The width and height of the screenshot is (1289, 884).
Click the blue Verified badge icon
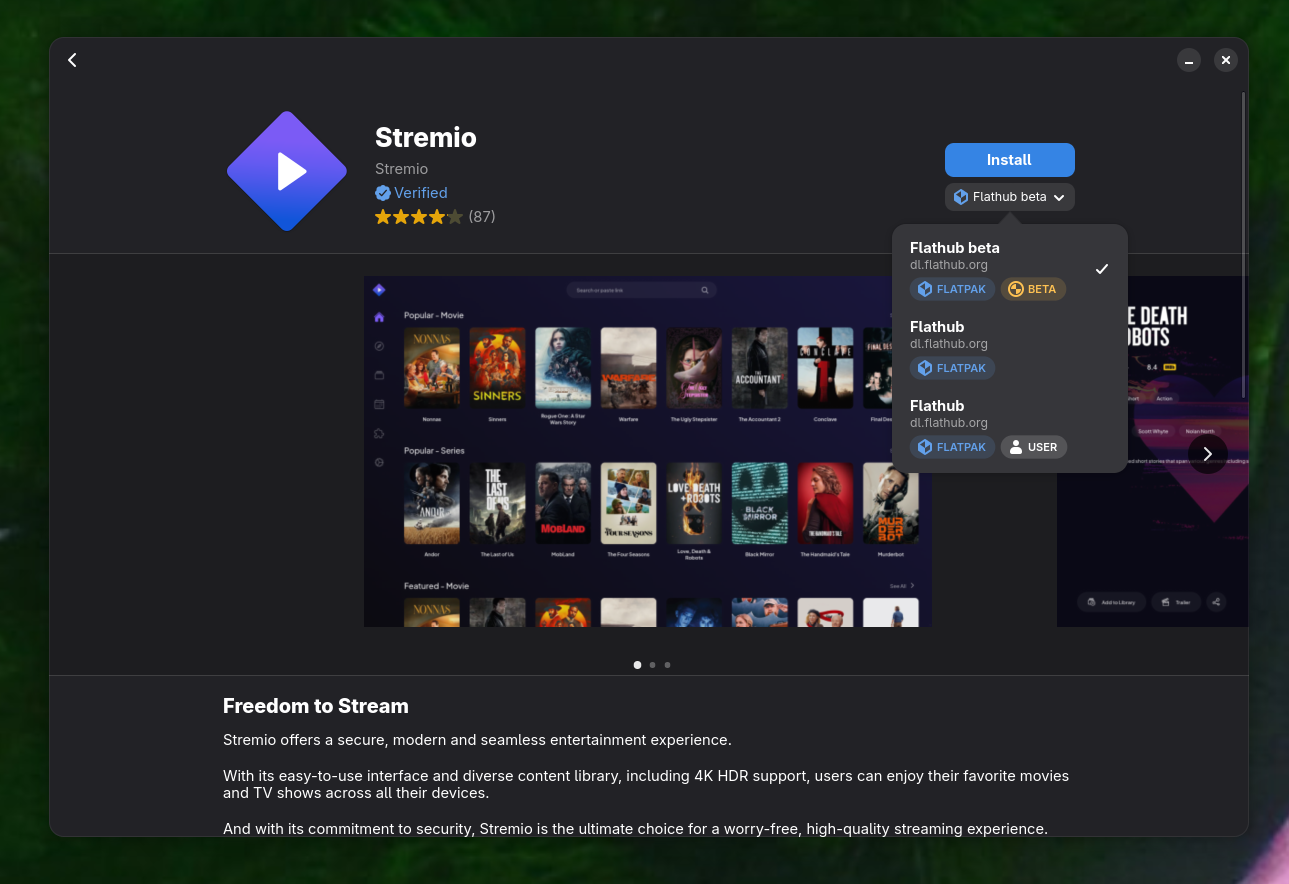point(383,193)
